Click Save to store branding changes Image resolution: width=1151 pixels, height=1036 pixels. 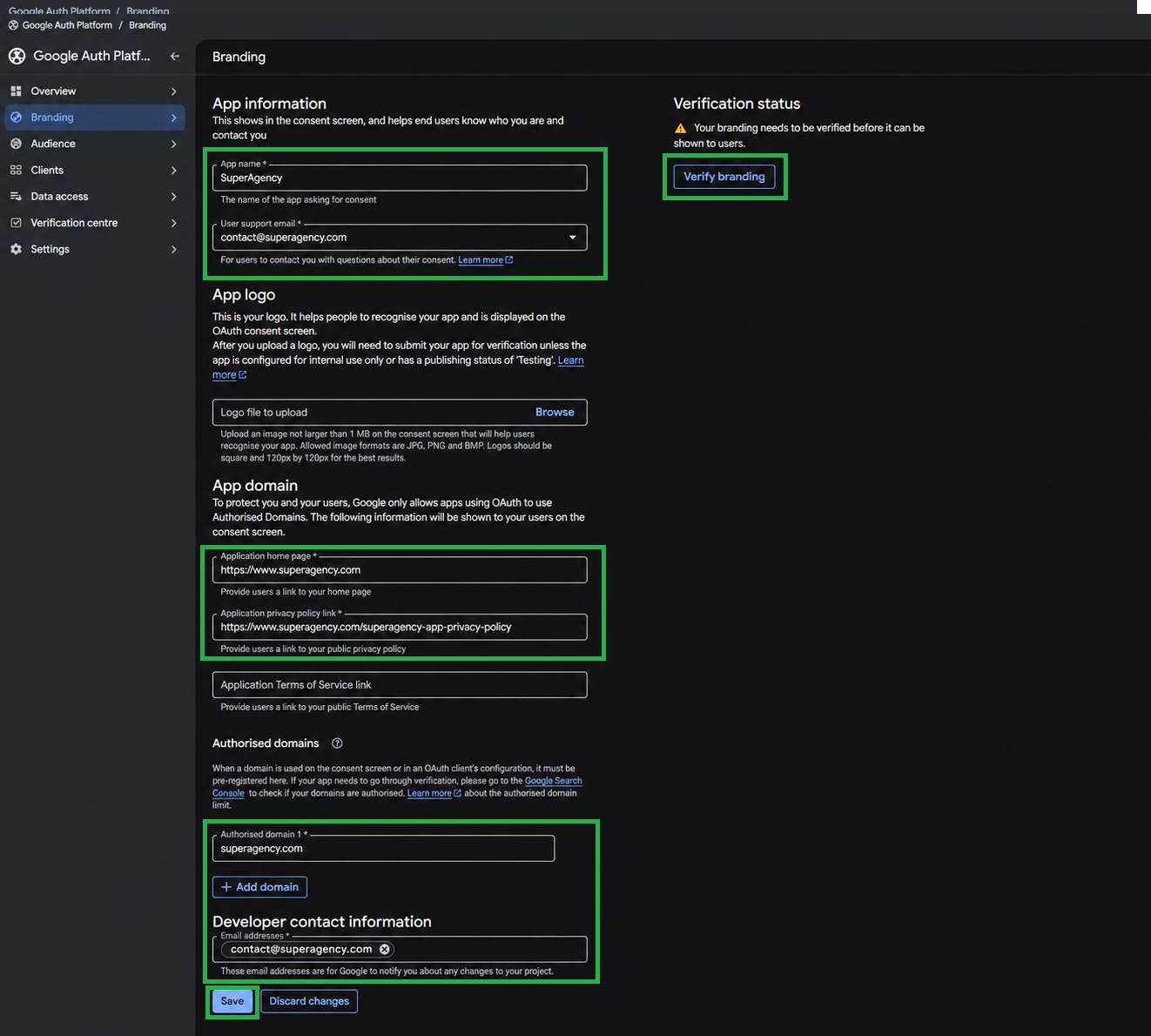pos(232,1001)
